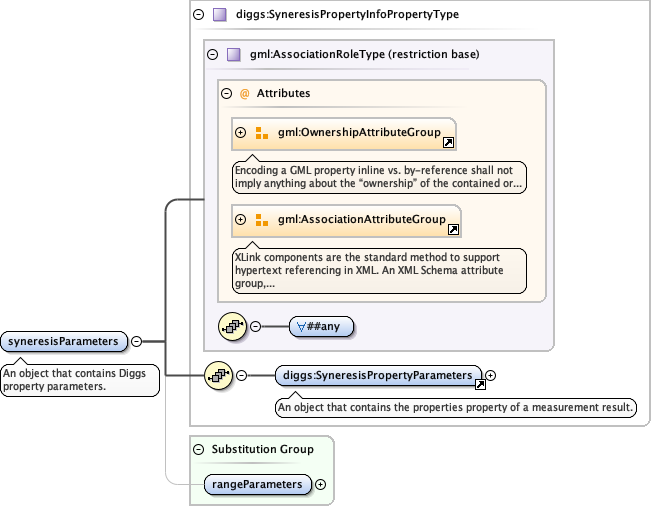Expand the rangeParameters element
Screen dimensions: 652x507
tap(320, 484)
